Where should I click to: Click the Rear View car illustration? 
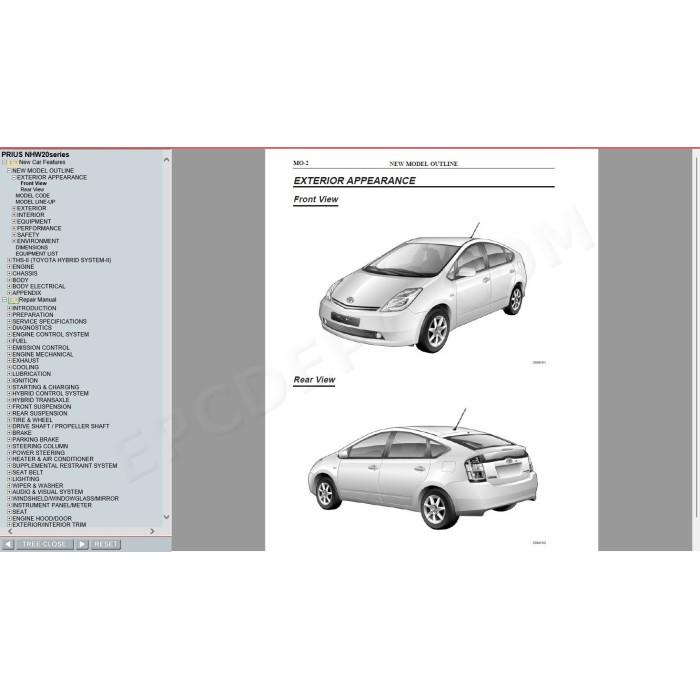(423, 470)
